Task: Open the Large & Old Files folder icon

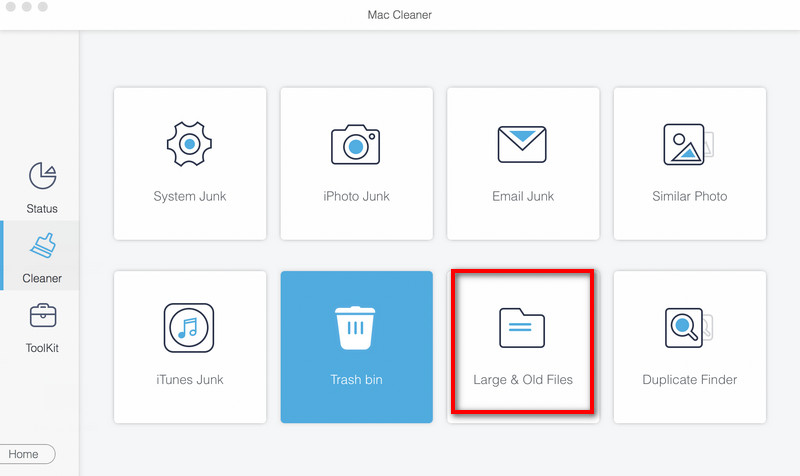Action: pyautogui.click(x=522, y=328)
